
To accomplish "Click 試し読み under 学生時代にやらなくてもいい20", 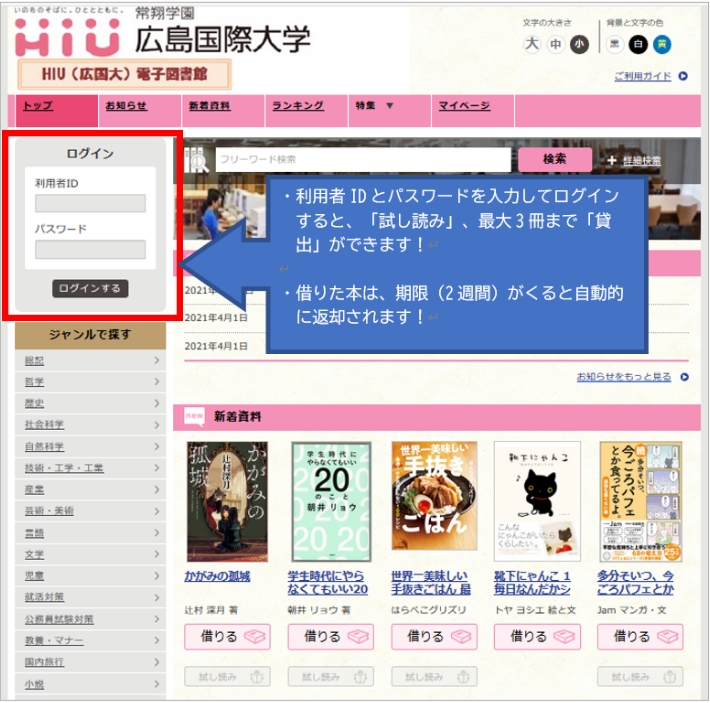I will [x=331, y=677].
